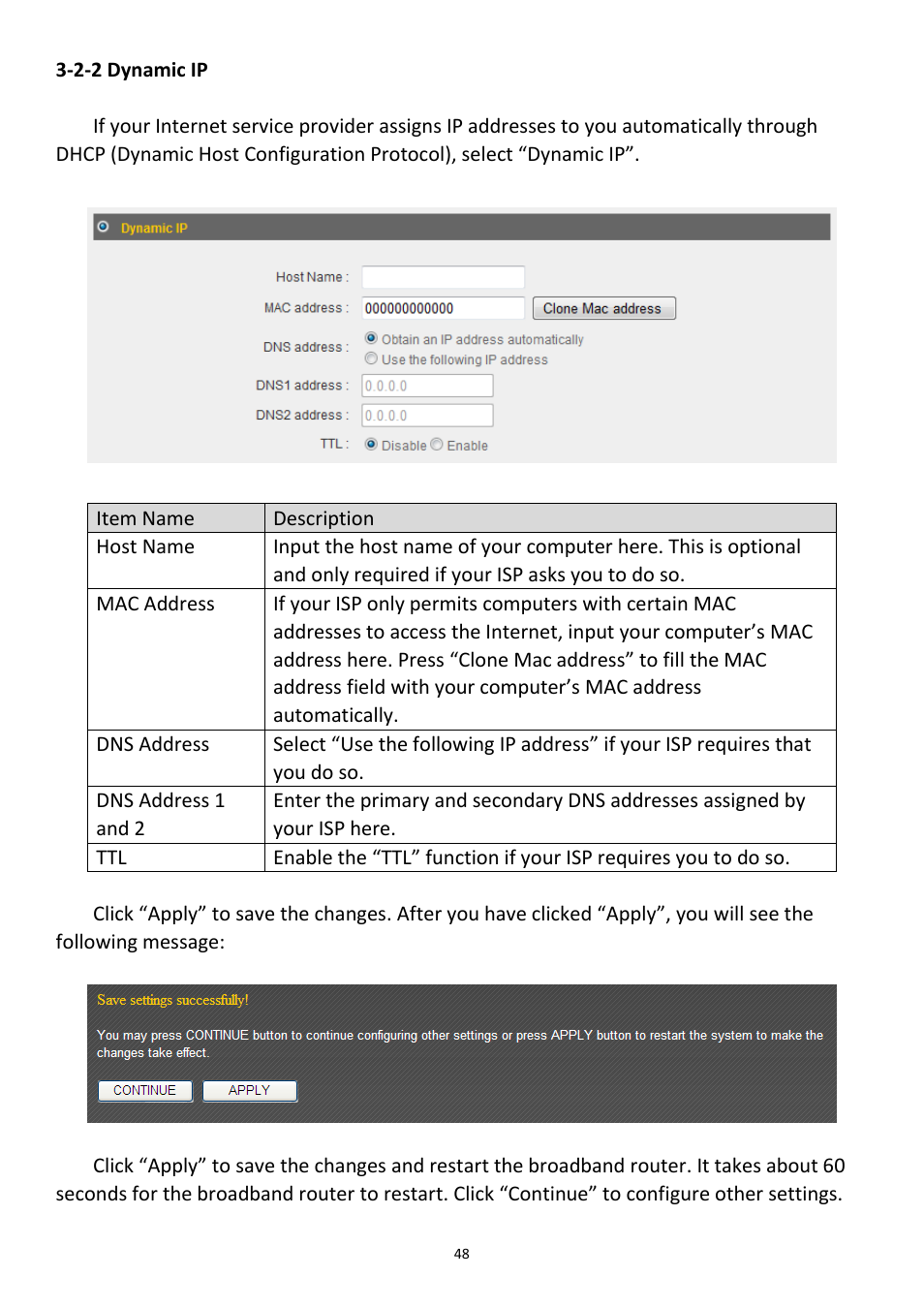924x1308 pixels.
Task: Click the 'Host Name' table cell
Action: click(x=176, y=560)
